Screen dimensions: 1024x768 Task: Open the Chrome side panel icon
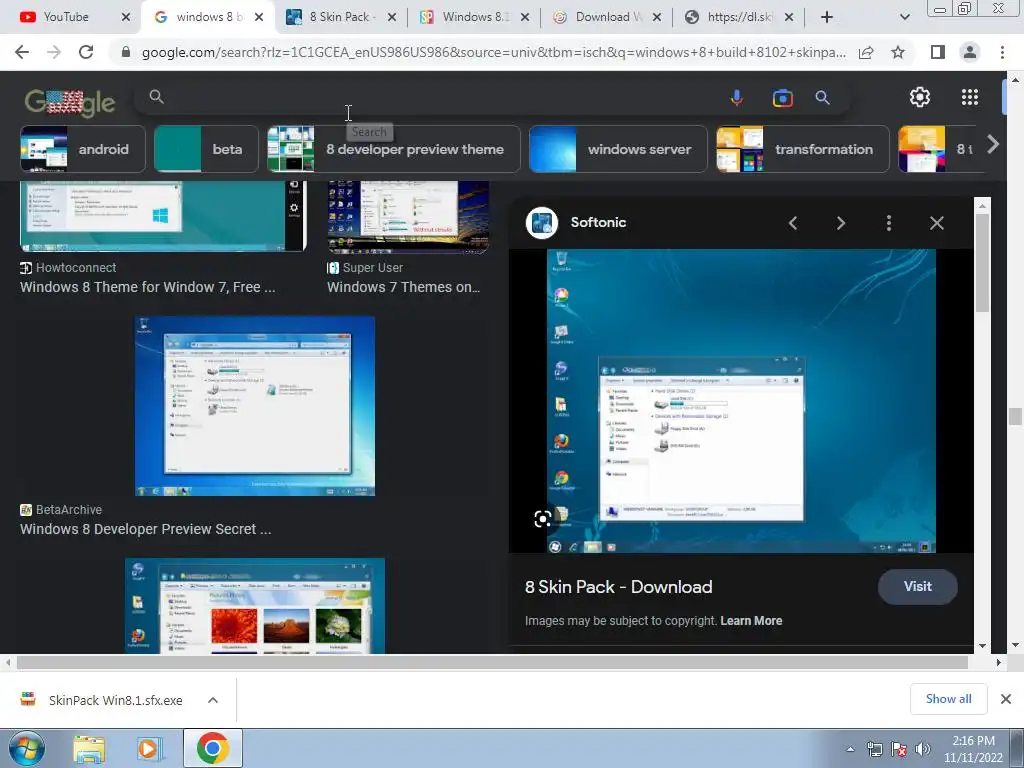[938, 52]
